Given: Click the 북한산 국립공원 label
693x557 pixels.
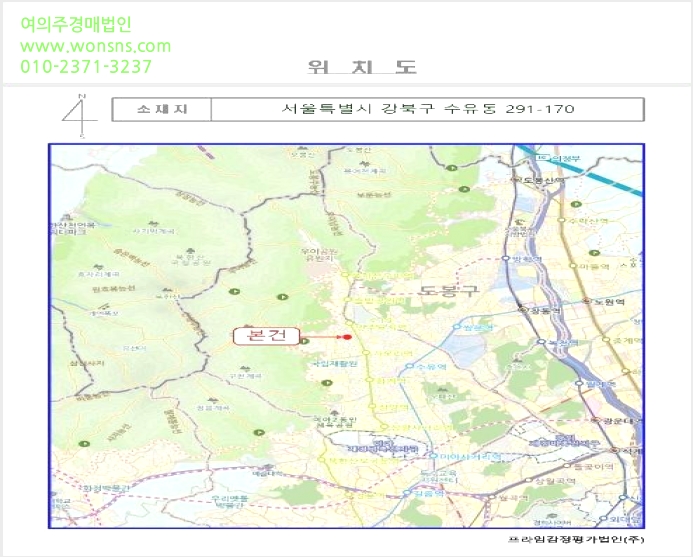Looking at the screenshot, I should [190, 259].
